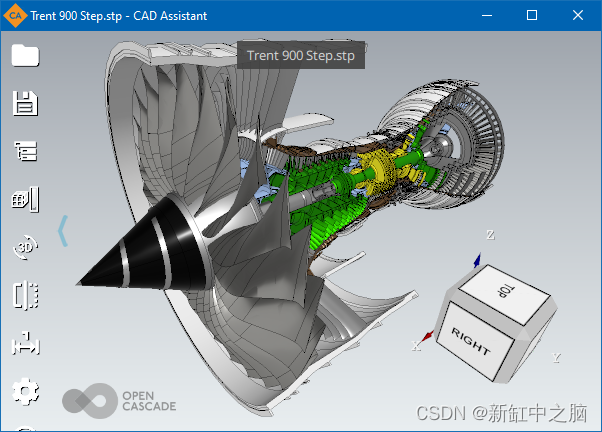Minimize the CAD Assistant window

[487, 15]
